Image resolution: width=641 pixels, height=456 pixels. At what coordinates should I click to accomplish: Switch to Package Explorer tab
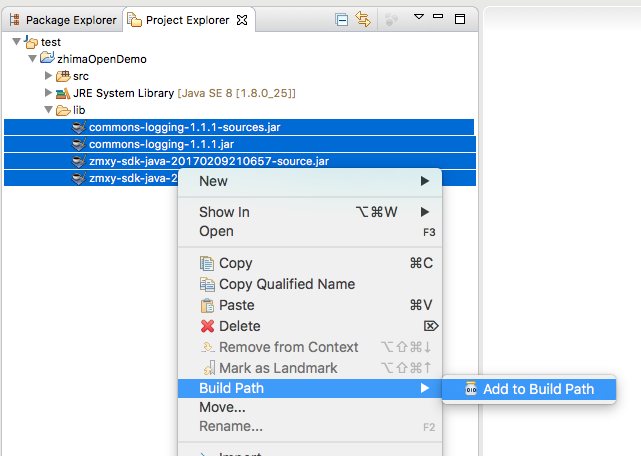tap(63, 20)
